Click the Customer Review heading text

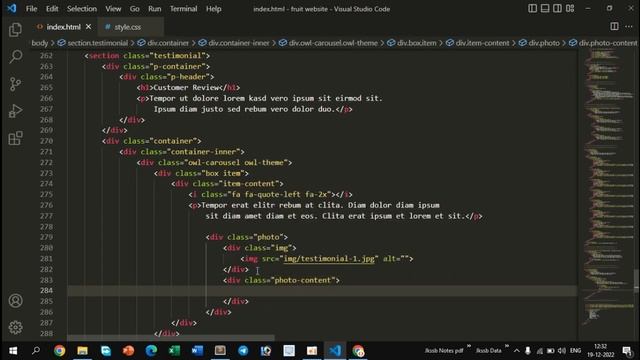[186, 87]
